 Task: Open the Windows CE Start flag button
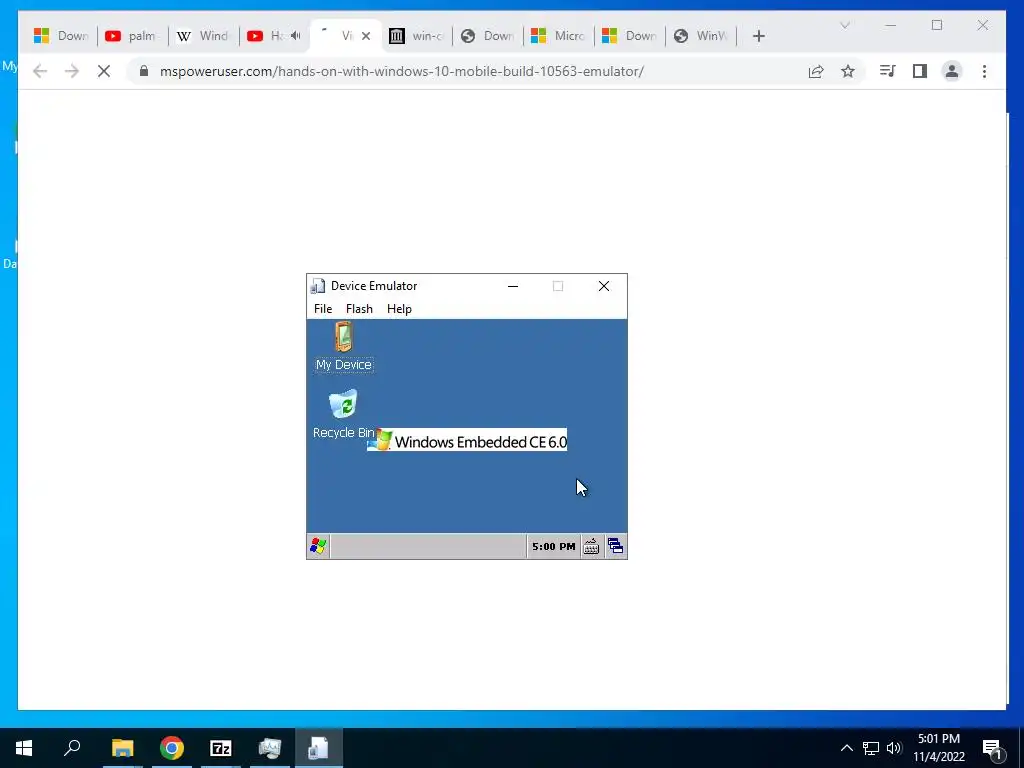(x=318, y=546)
